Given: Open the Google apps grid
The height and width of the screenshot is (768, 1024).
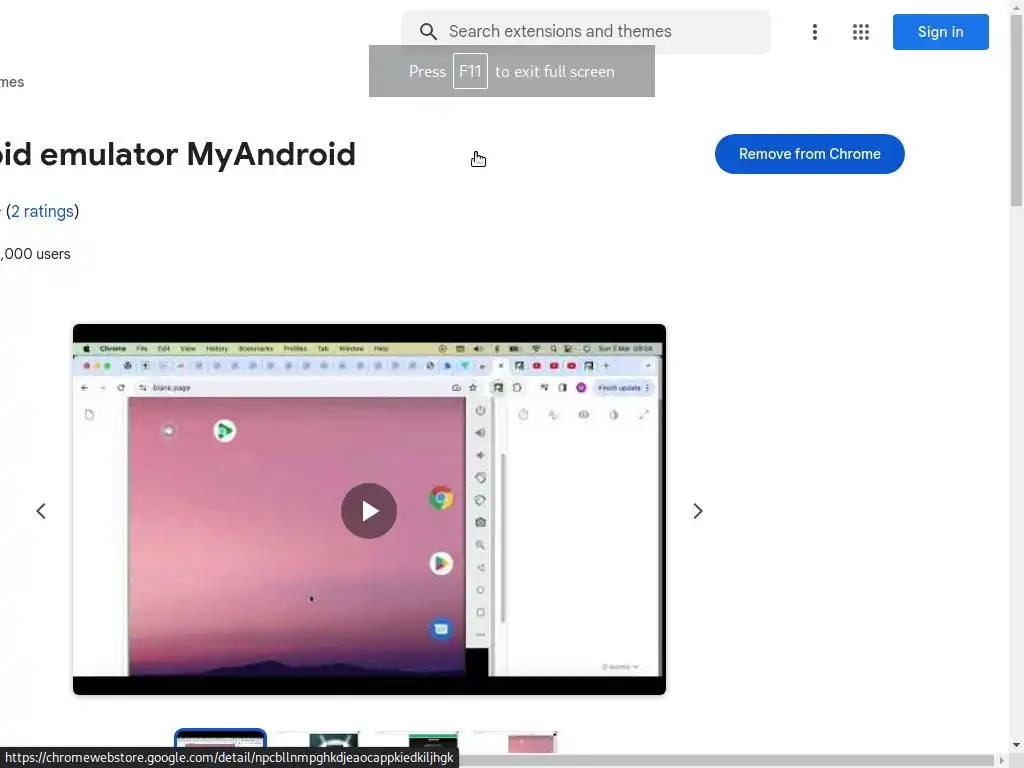Looking at the screenshot, I should click(861, 32).
